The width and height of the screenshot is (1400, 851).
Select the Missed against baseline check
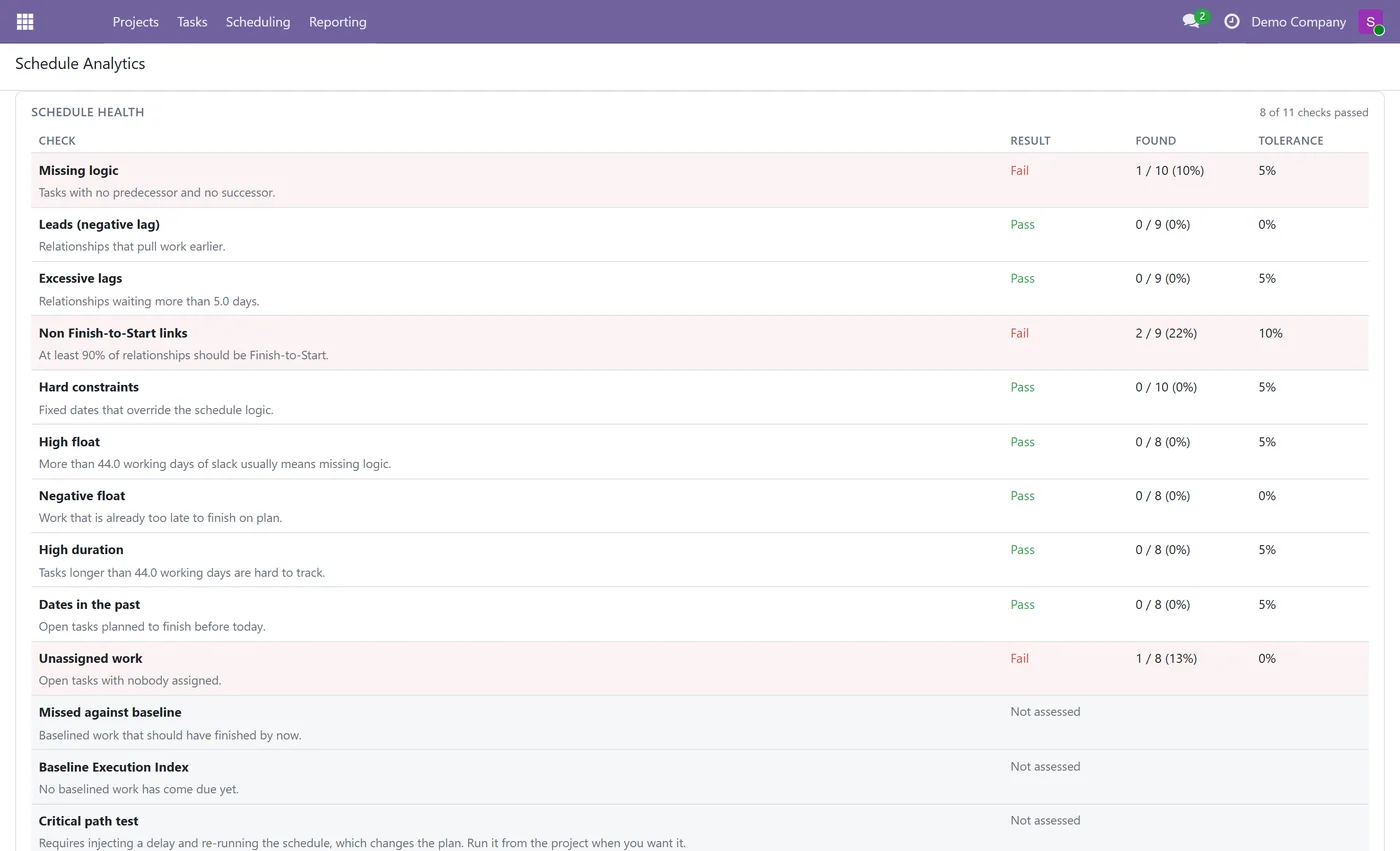tap(110, 713)
